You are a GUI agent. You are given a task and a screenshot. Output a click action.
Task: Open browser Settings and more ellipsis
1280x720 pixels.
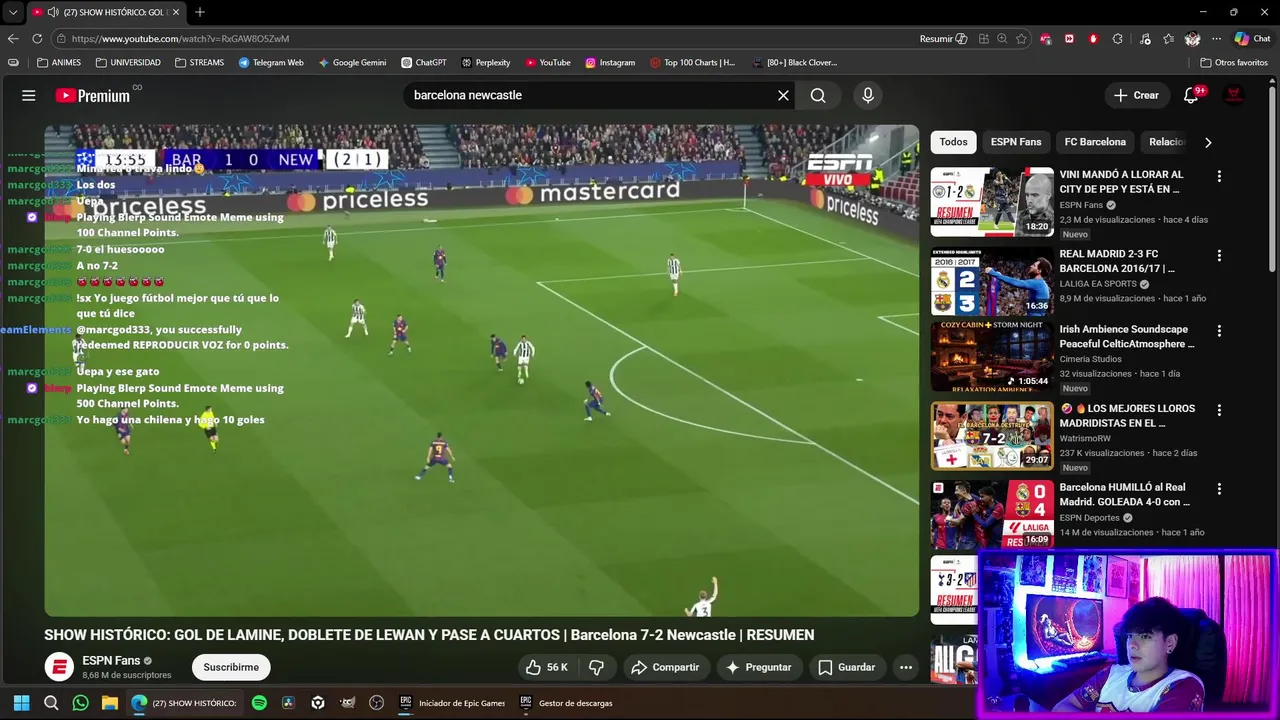[1216, 39]
